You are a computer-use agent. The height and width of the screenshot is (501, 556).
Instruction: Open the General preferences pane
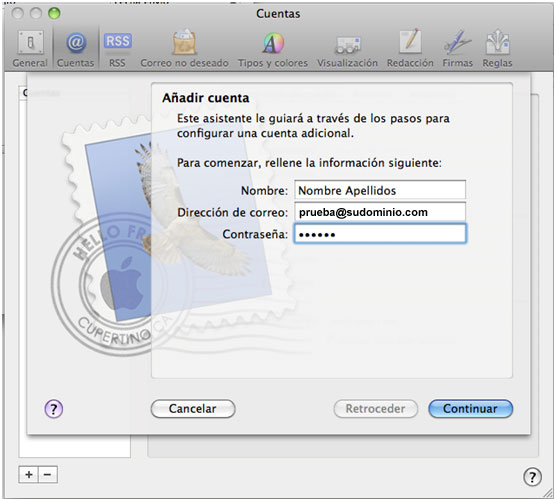point(30,49)
